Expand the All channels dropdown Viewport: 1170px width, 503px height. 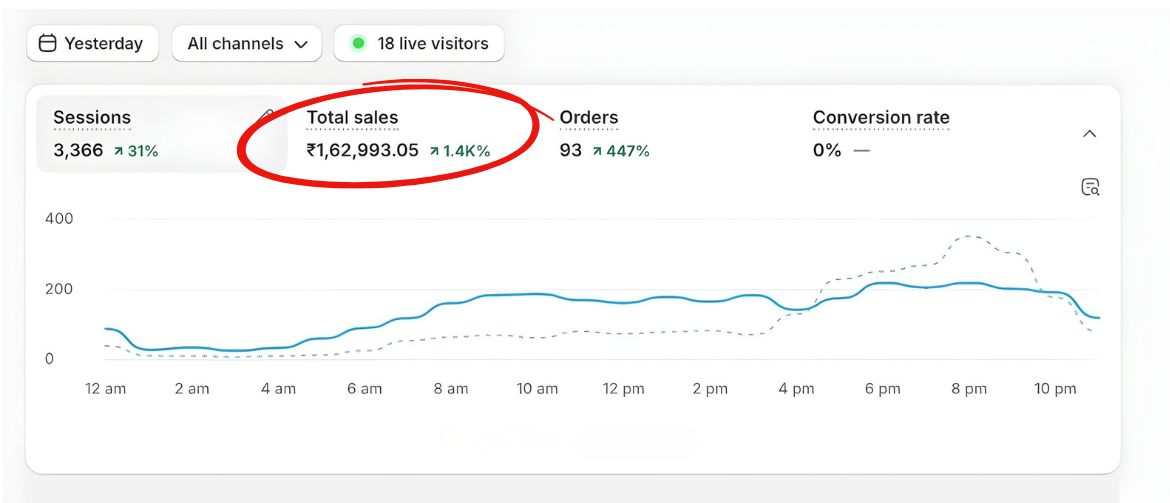tap(247, 44)
